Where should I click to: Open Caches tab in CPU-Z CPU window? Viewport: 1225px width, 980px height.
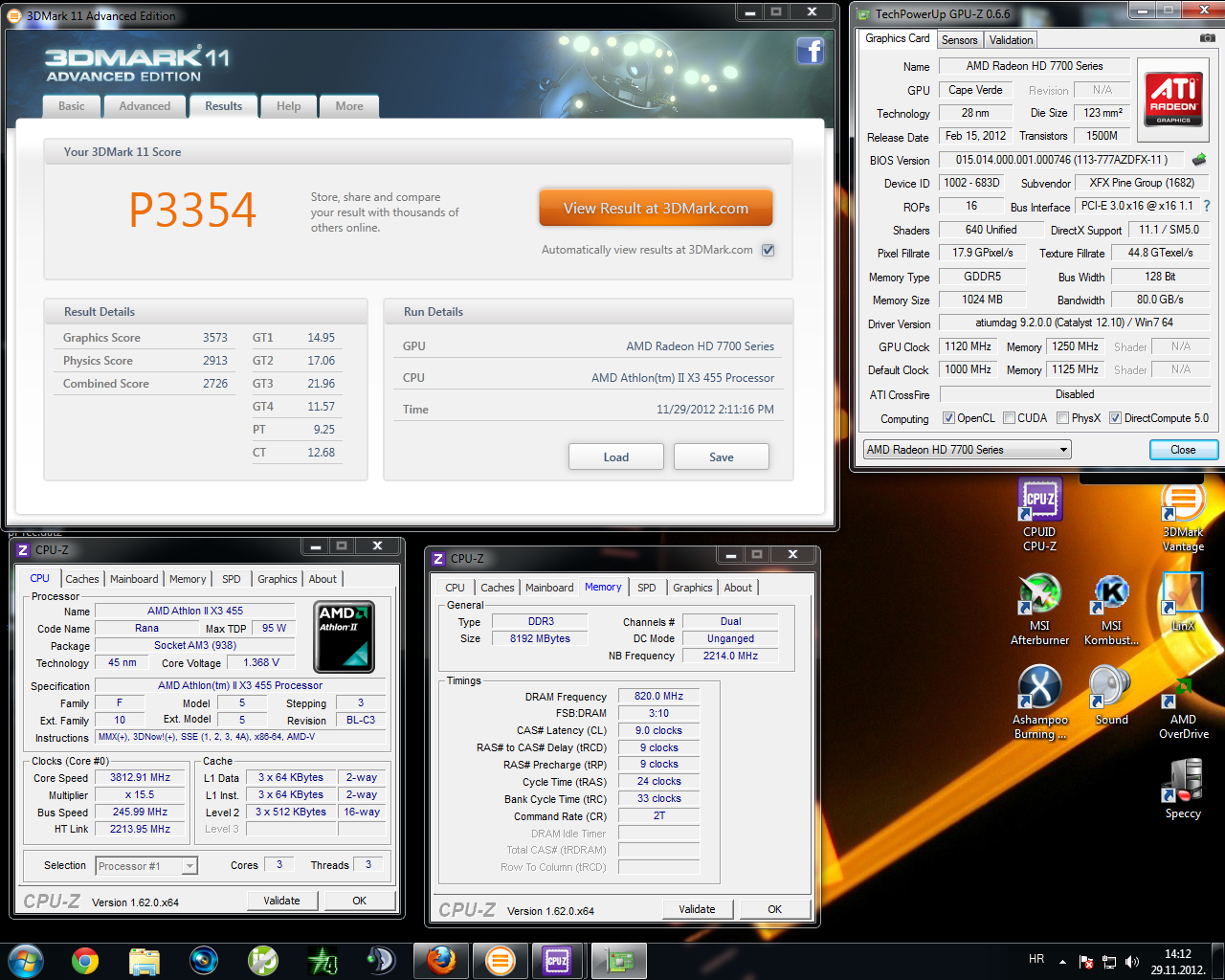82,579
